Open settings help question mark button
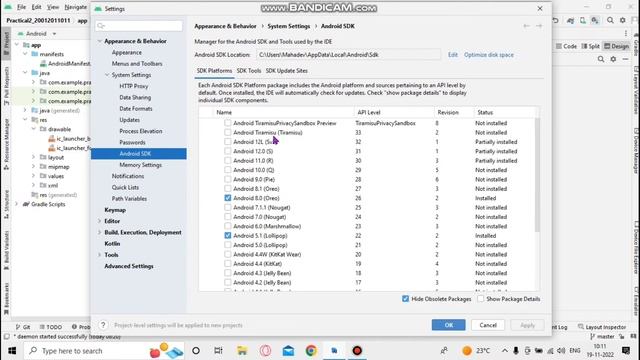 (103, 325)
